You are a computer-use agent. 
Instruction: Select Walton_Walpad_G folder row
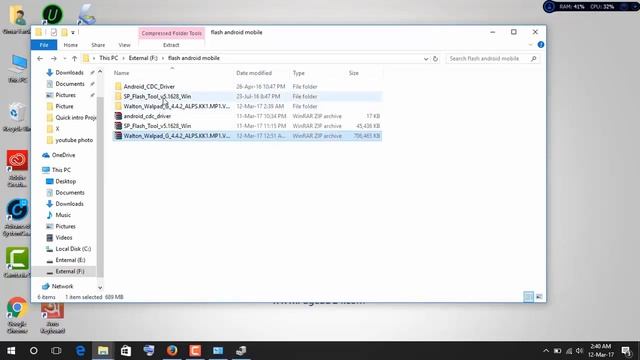(x=247, y=106)
